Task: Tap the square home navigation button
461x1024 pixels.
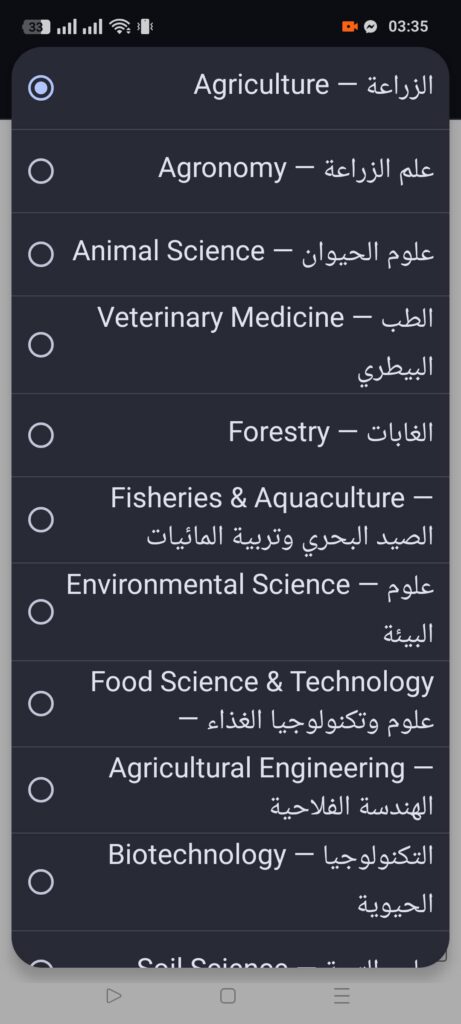Action: coord(228,995)
